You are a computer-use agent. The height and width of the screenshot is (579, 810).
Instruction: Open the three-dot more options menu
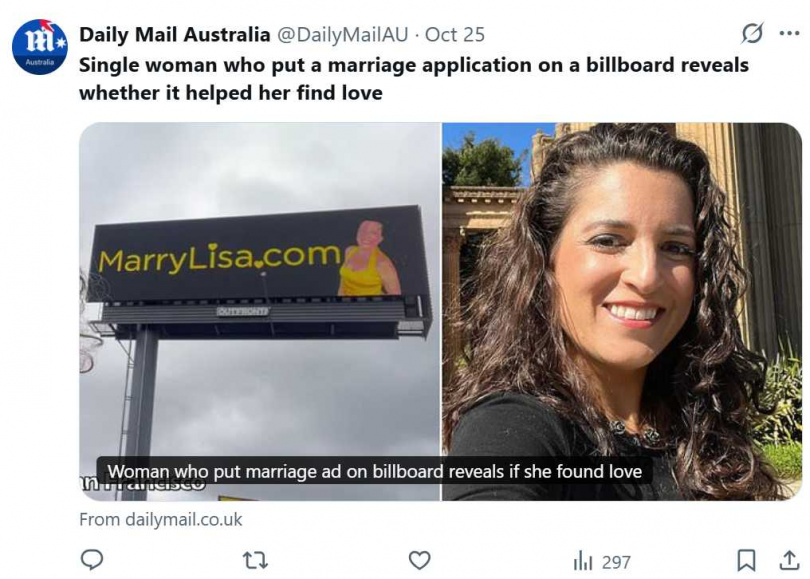pos(789,34)
